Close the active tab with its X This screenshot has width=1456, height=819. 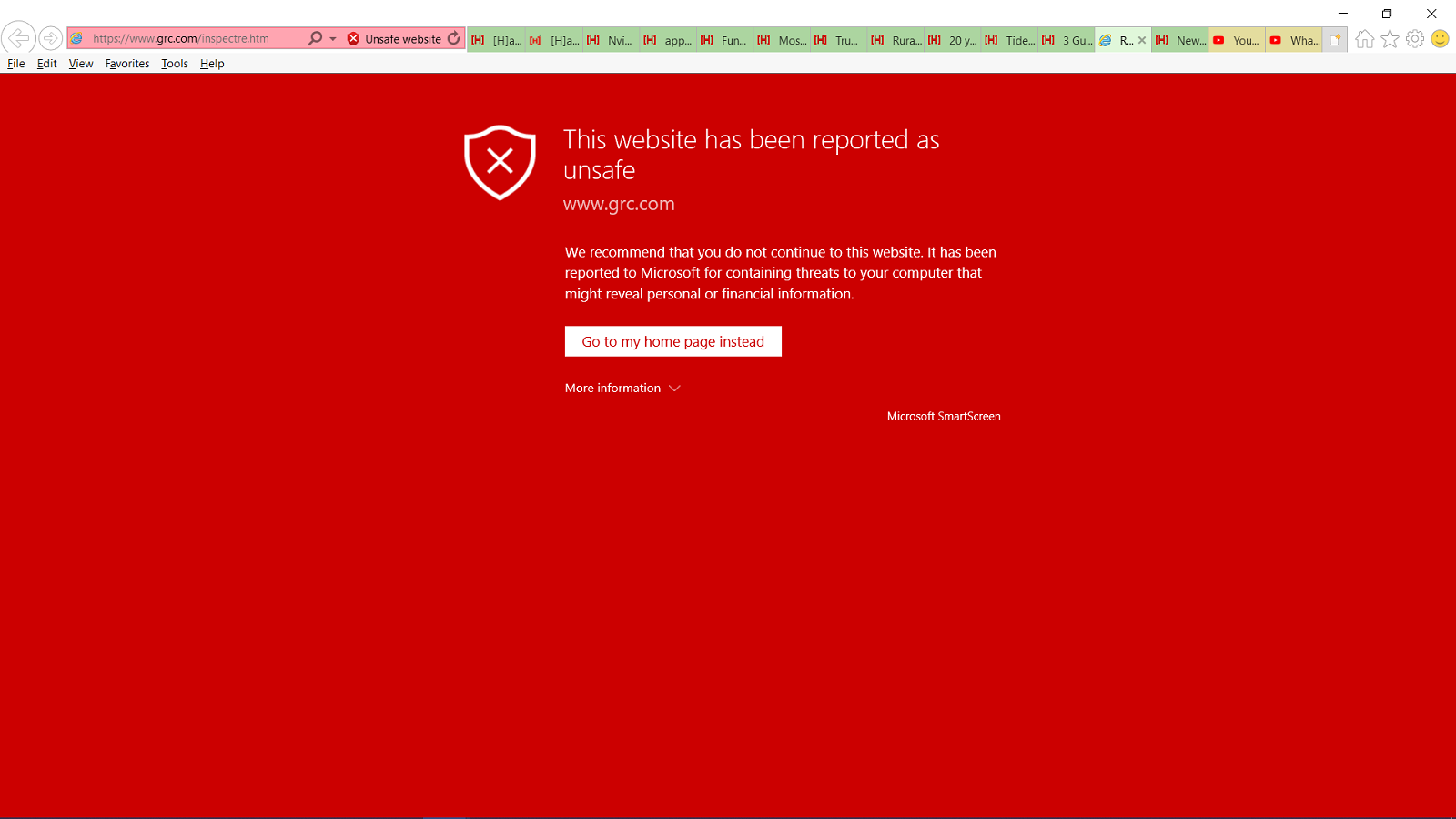1142,40
